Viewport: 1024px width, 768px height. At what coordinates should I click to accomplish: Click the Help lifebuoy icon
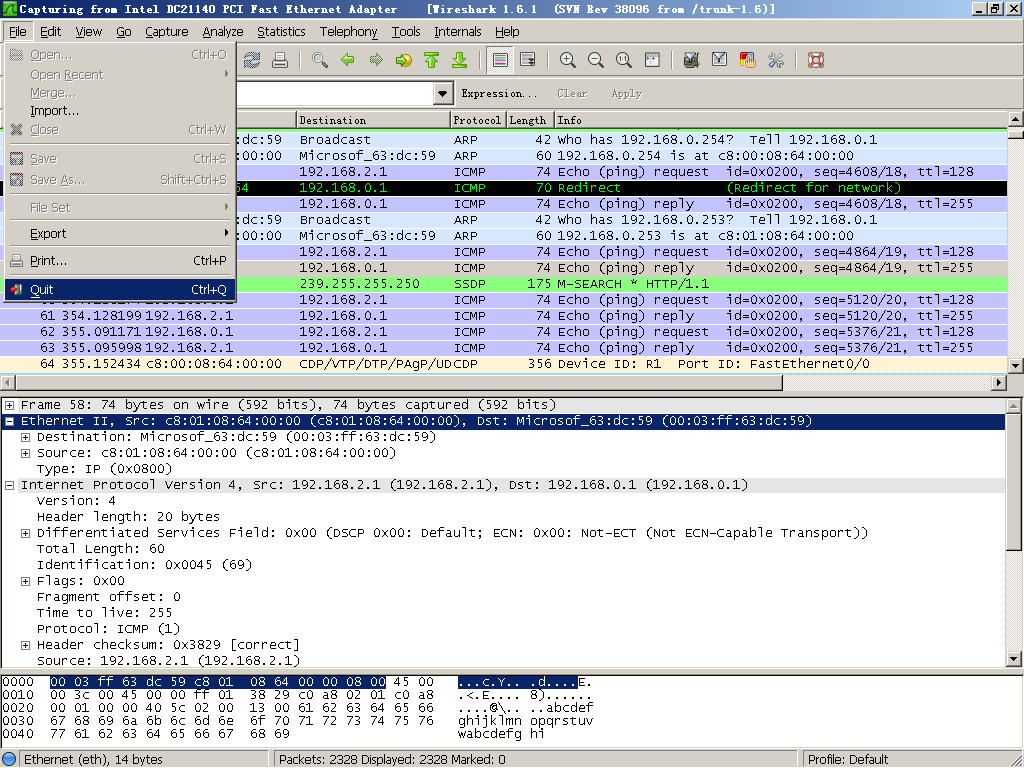coord(816,60)
